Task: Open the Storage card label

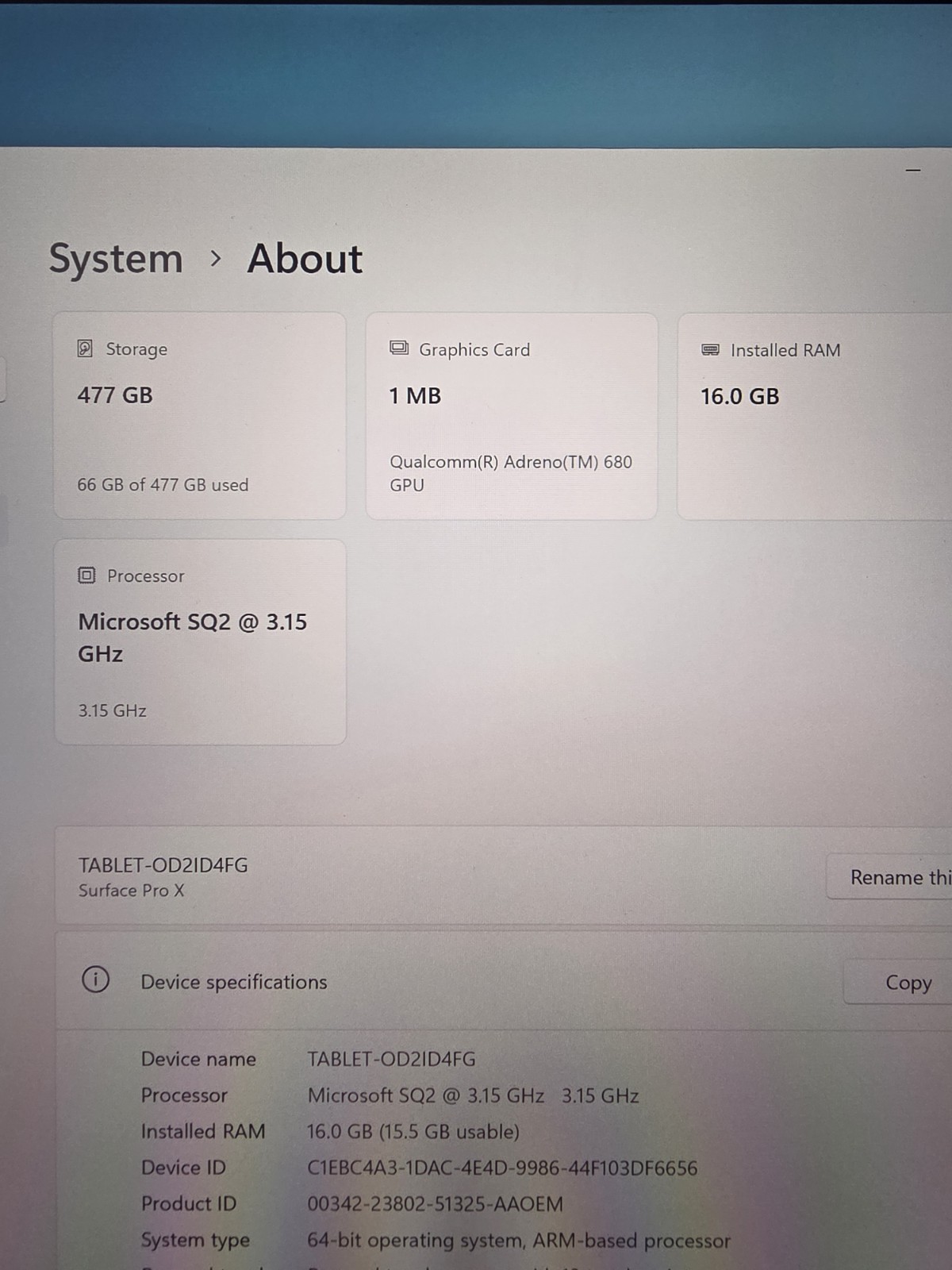Action: 136,349
